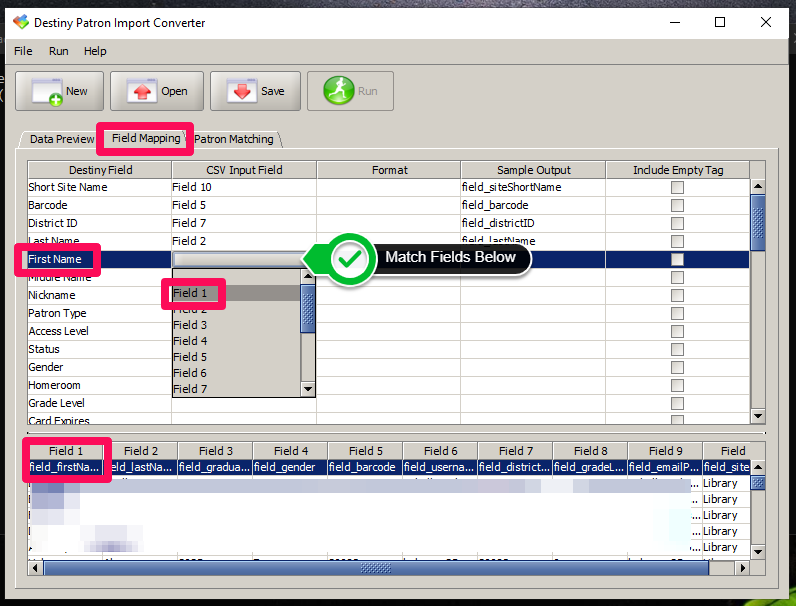Click the mapping table vertical scroll thumb

(758, 223)
